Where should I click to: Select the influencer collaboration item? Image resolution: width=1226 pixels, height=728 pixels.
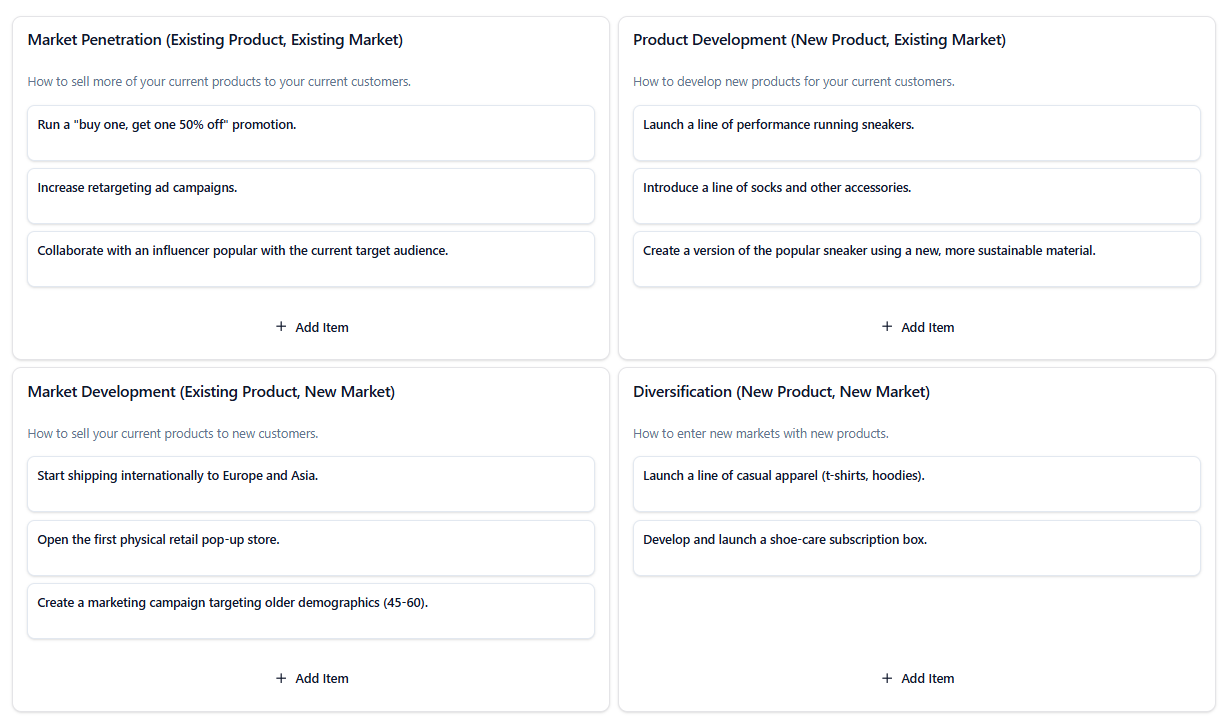click(311, 259)
